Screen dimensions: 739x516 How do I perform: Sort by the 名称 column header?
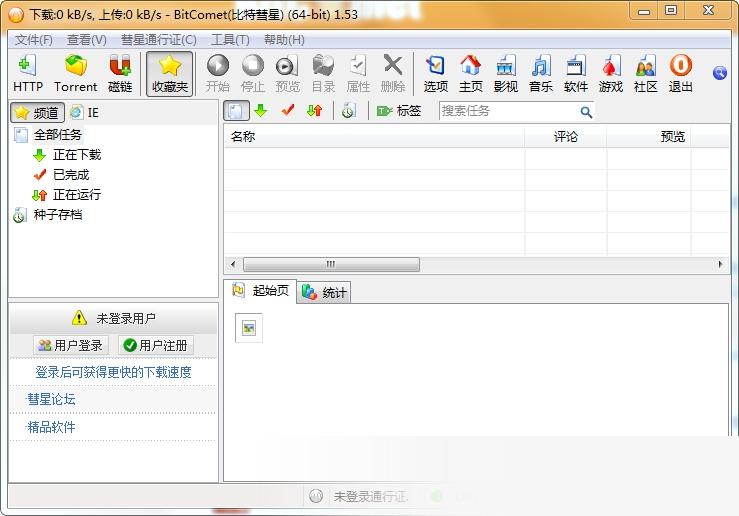[374, 137]
